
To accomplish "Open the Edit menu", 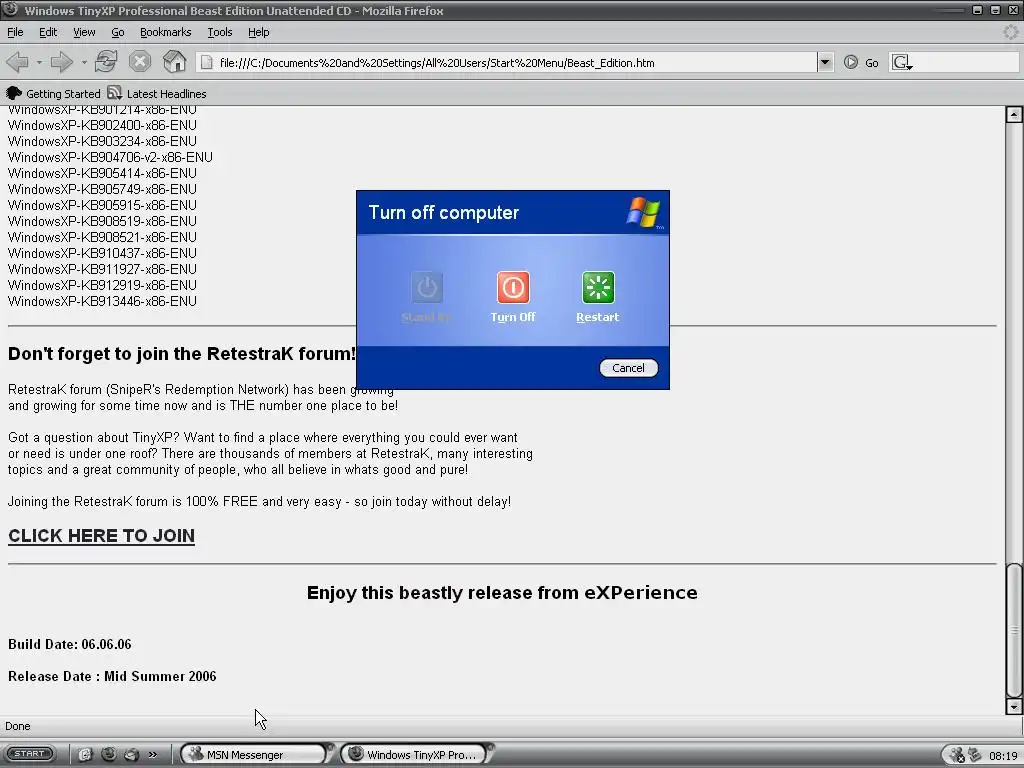I will [48, 32].
